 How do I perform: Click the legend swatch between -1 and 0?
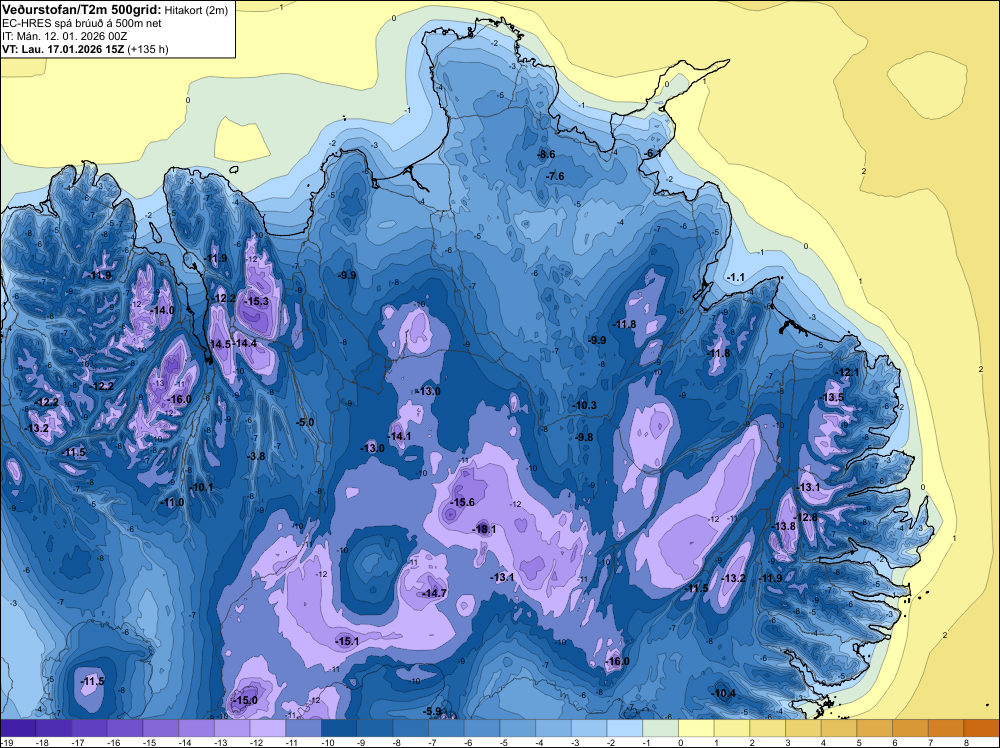(x=661, y=728)
